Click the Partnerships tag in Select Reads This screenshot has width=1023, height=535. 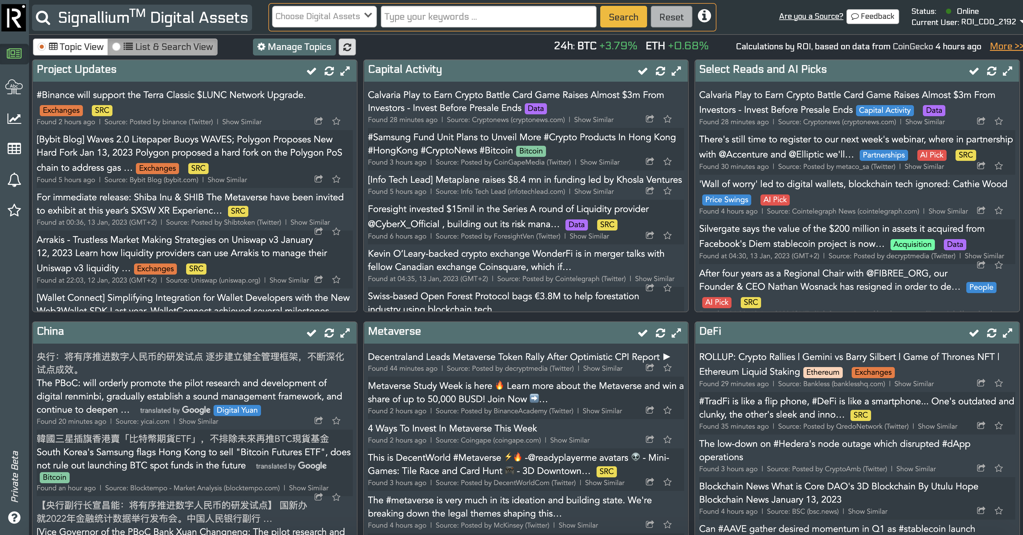tap(883, 155)
